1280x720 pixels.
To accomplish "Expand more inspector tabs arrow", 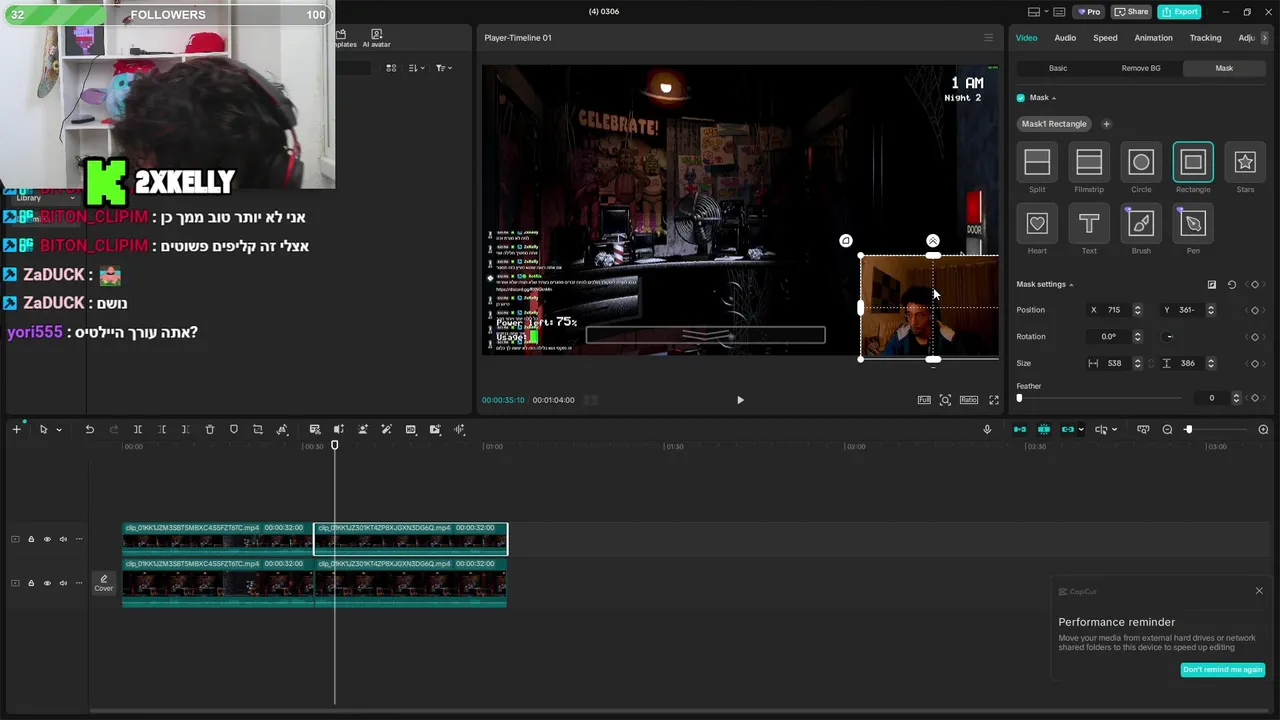I will [x=1265, y=38].
